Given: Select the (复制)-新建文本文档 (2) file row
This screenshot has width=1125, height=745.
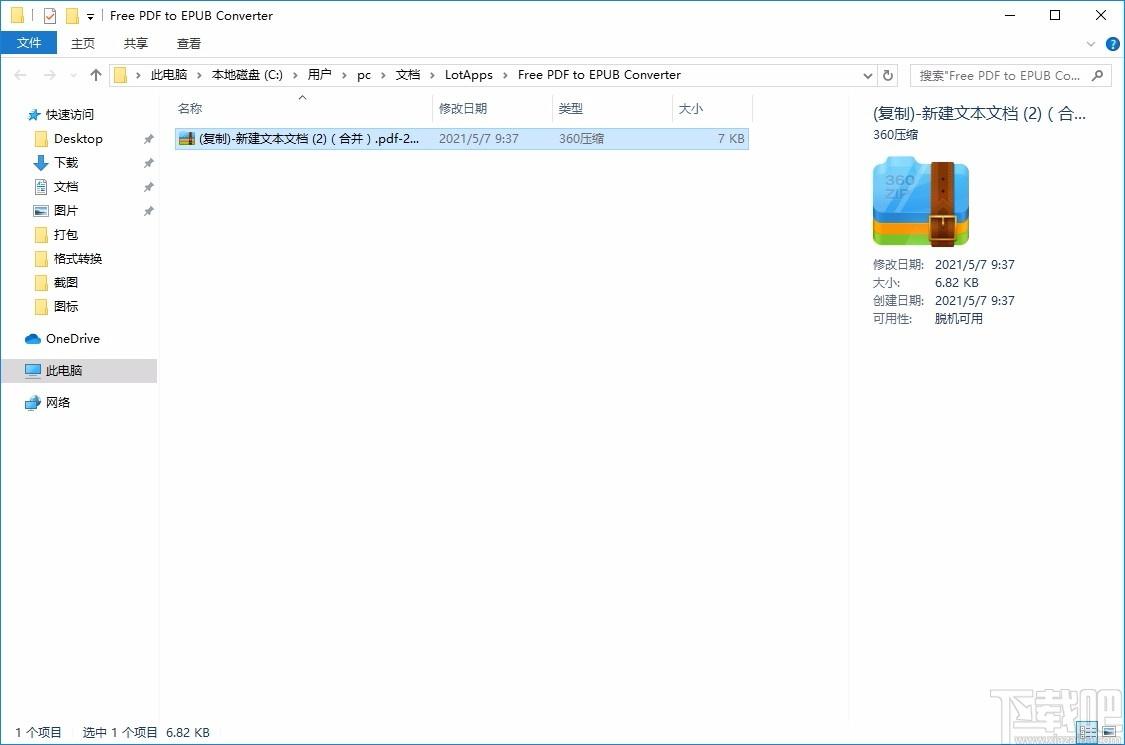Looking at the screenshot, I should point(462,139).
